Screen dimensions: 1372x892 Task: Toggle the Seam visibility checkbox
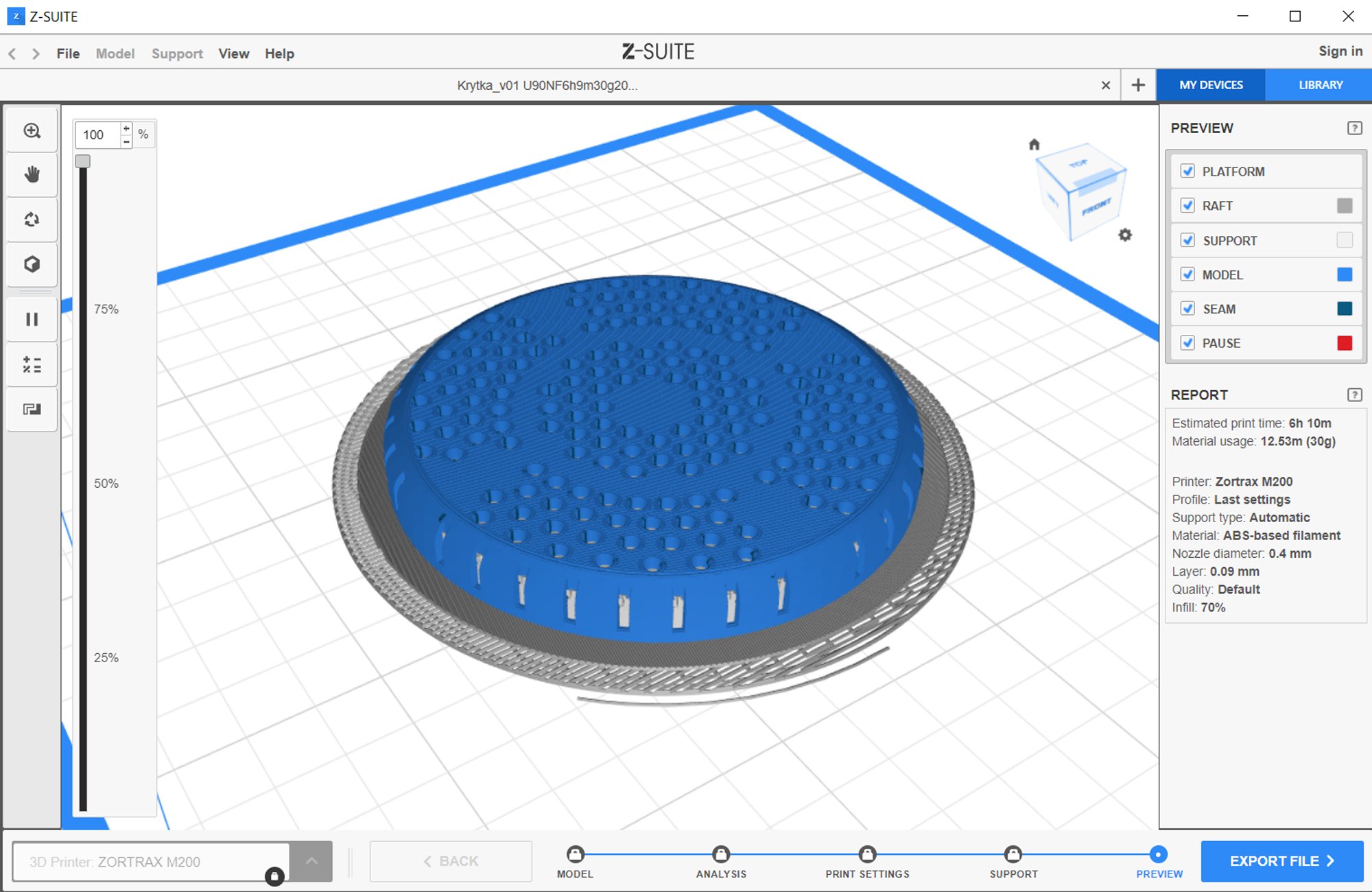coord(1187,309)
